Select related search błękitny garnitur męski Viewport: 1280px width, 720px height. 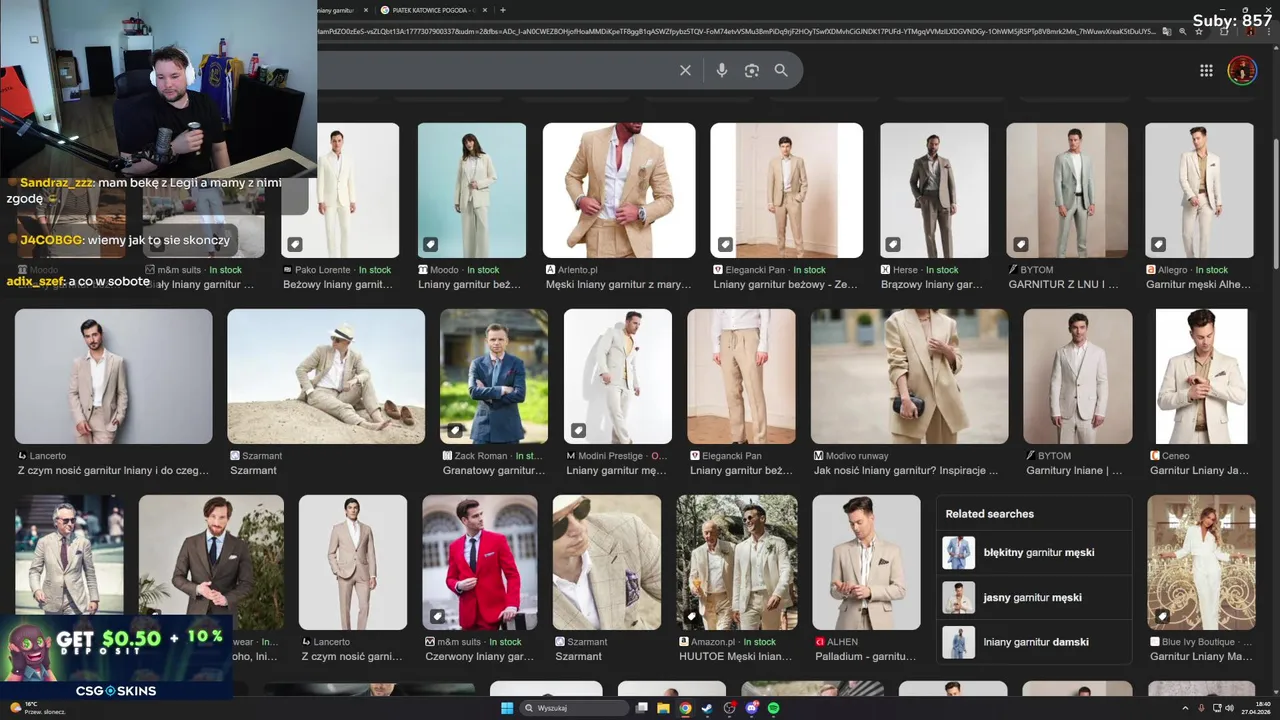pyautogui.click(x=1034, y=553)
